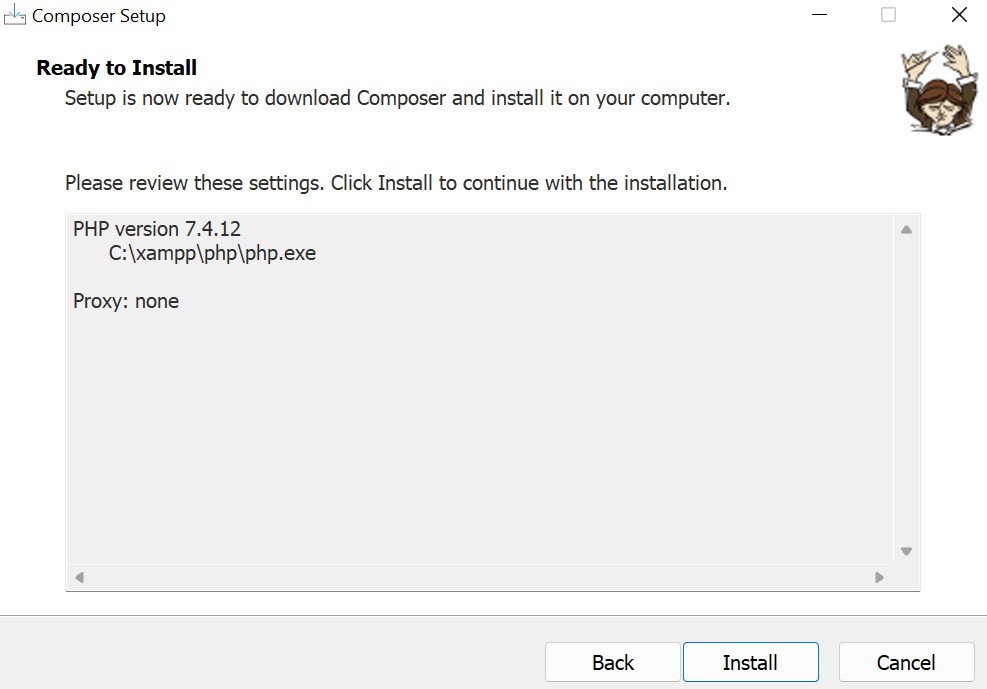Minimize the Composer Setup window
The height and width of the screenshot is (689, 987).
[819, 15]
